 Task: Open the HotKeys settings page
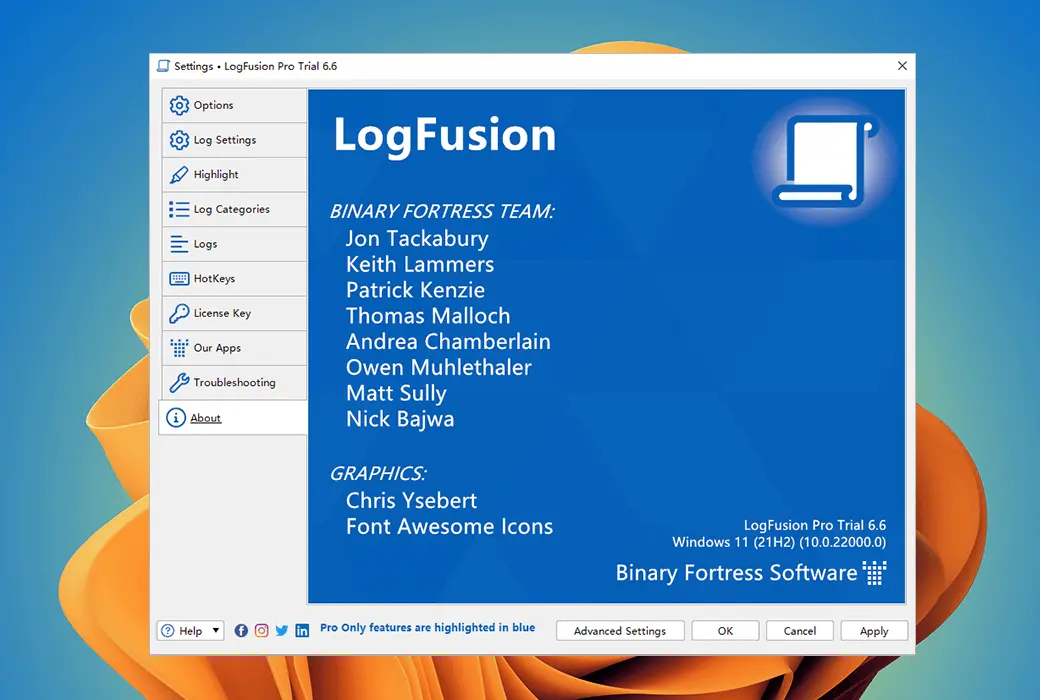coord(234,278)
